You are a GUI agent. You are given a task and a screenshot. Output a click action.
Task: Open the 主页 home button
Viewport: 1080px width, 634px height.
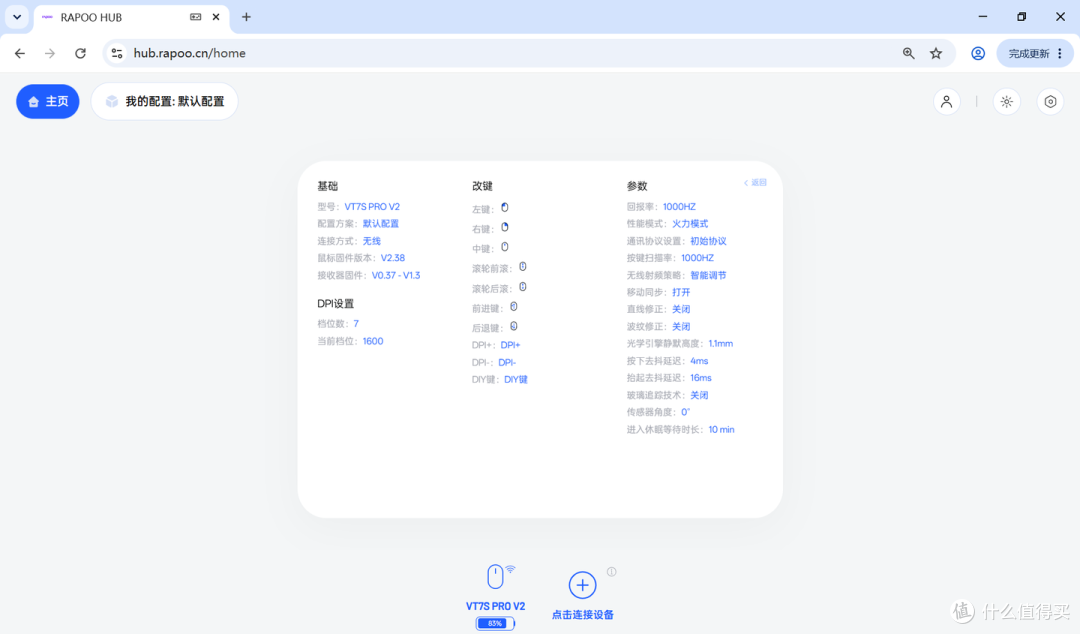click(48, 101)
